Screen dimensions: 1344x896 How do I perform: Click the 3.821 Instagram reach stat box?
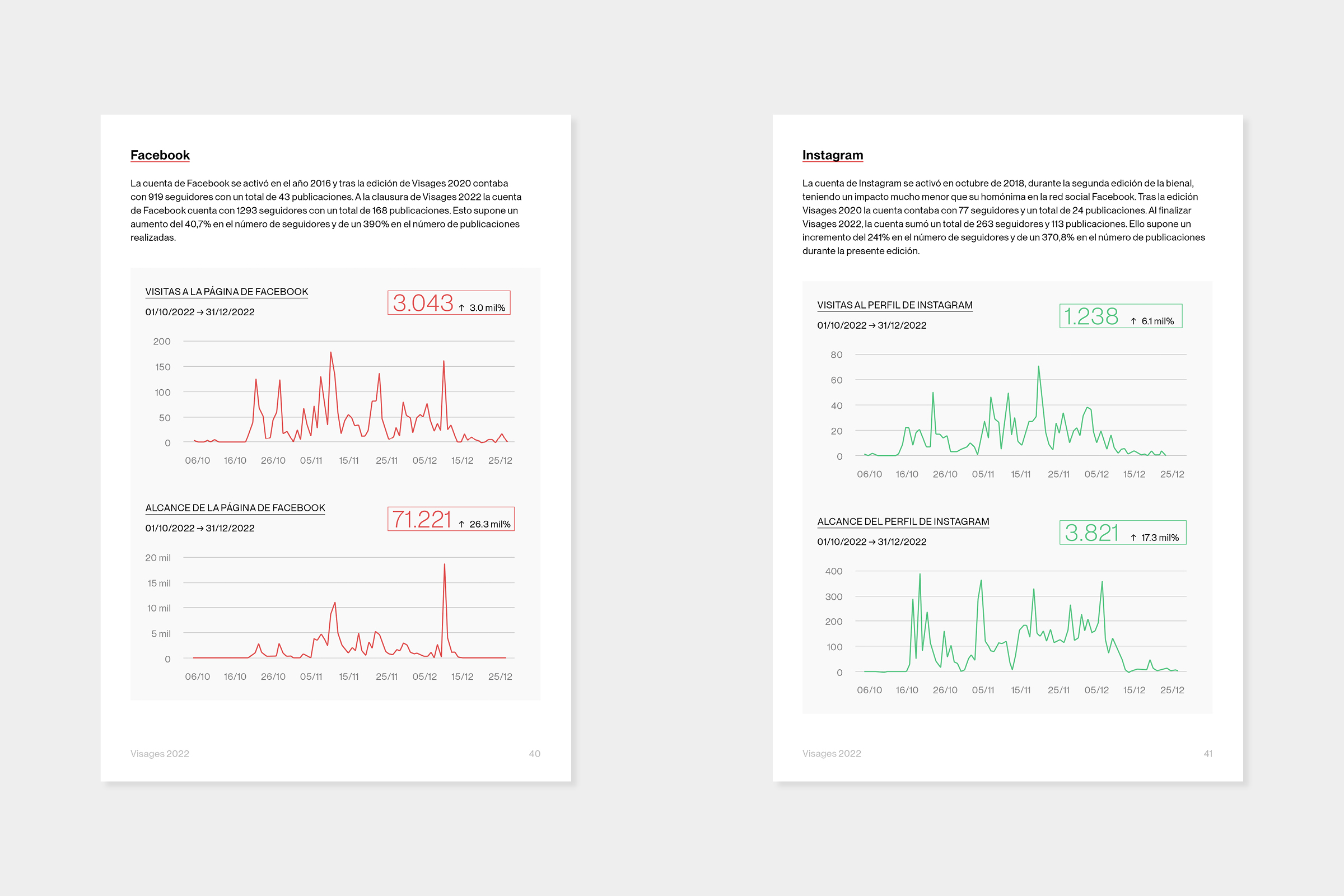(x=1122, y=533)
